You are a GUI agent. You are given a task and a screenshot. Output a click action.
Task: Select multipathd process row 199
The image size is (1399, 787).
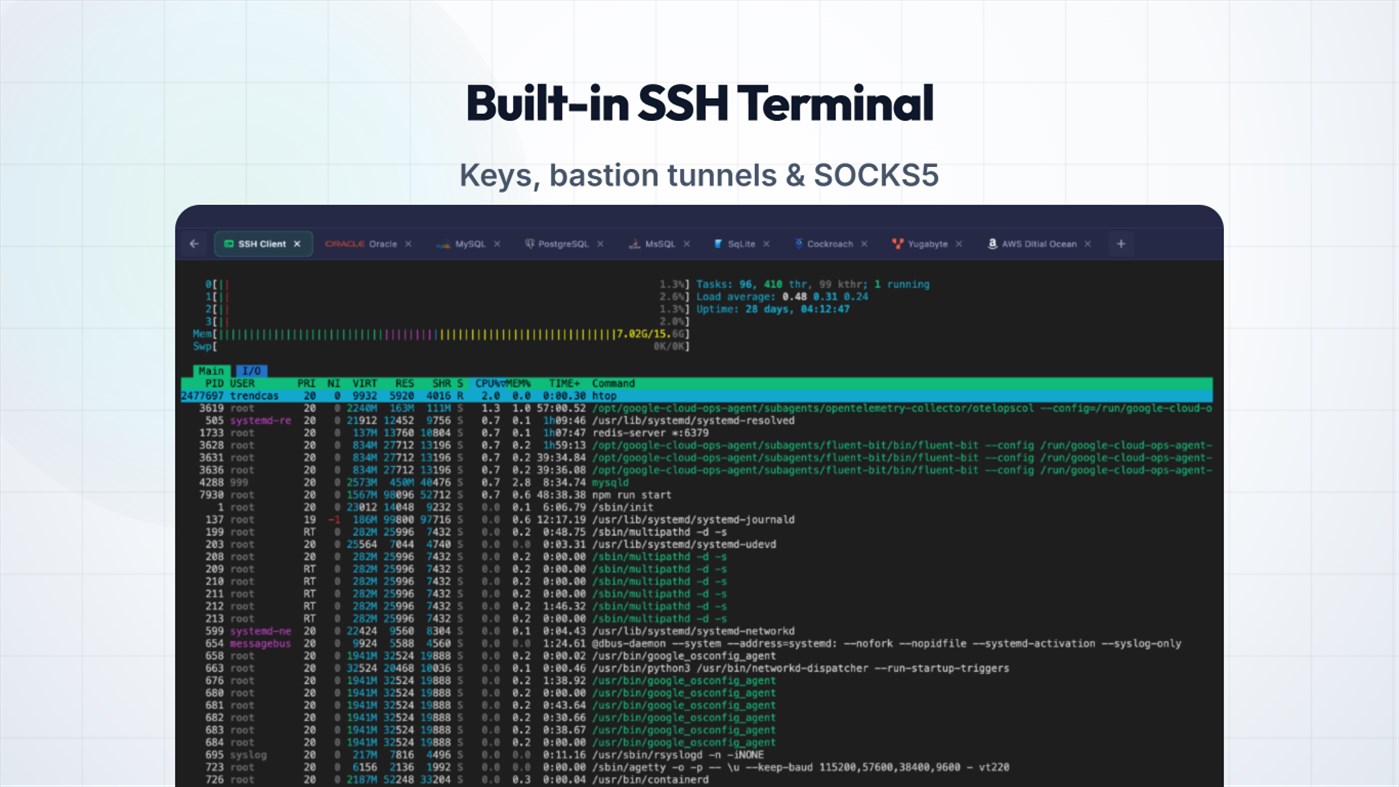coord(696,532)
